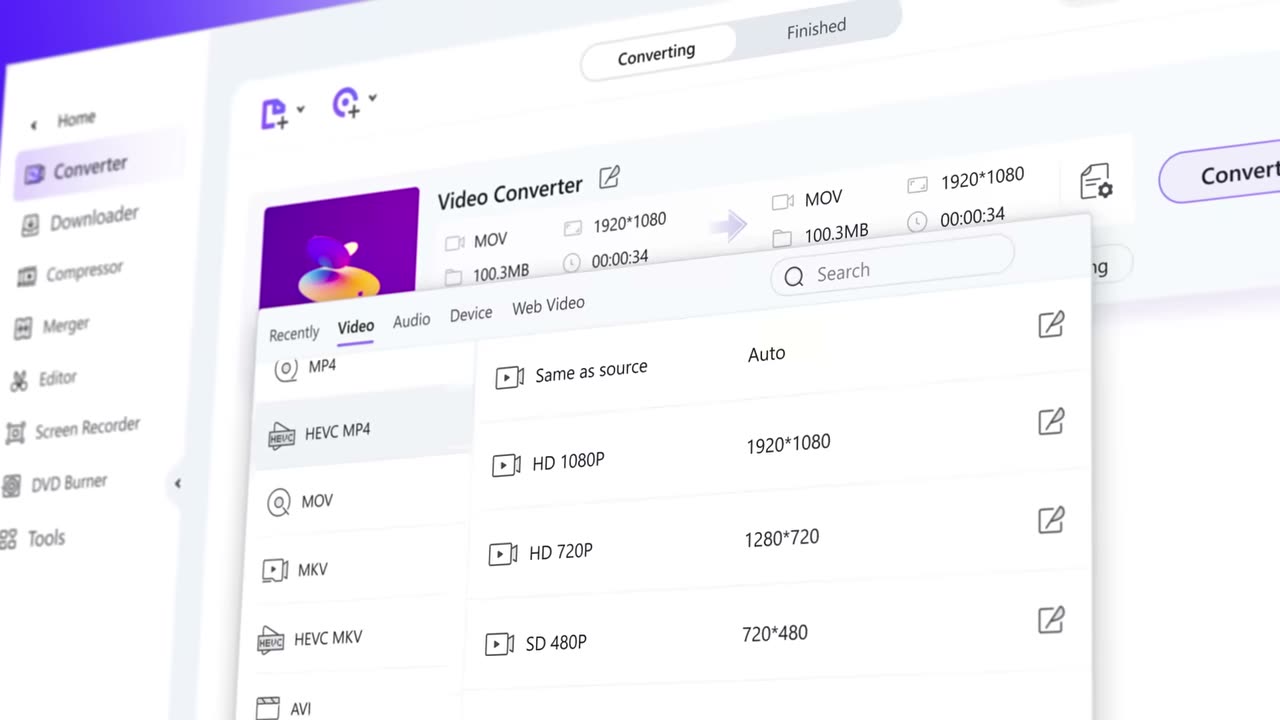Open the Compressor sidebar item

coord(72,272)
